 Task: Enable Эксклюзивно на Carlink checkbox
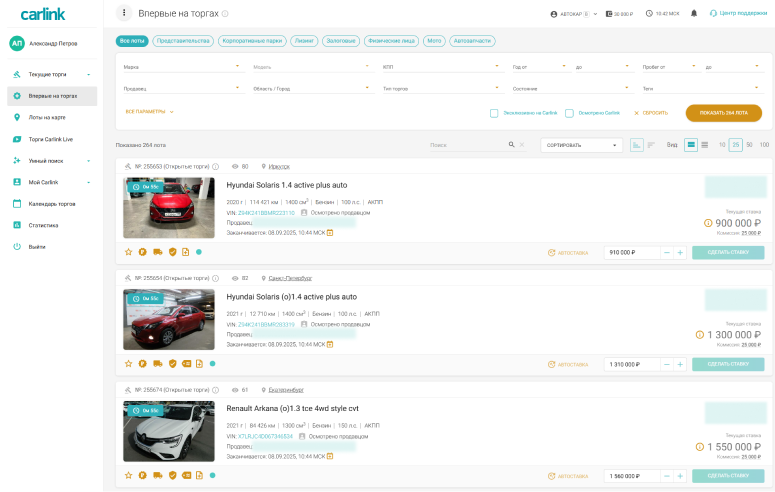[494, 113]
